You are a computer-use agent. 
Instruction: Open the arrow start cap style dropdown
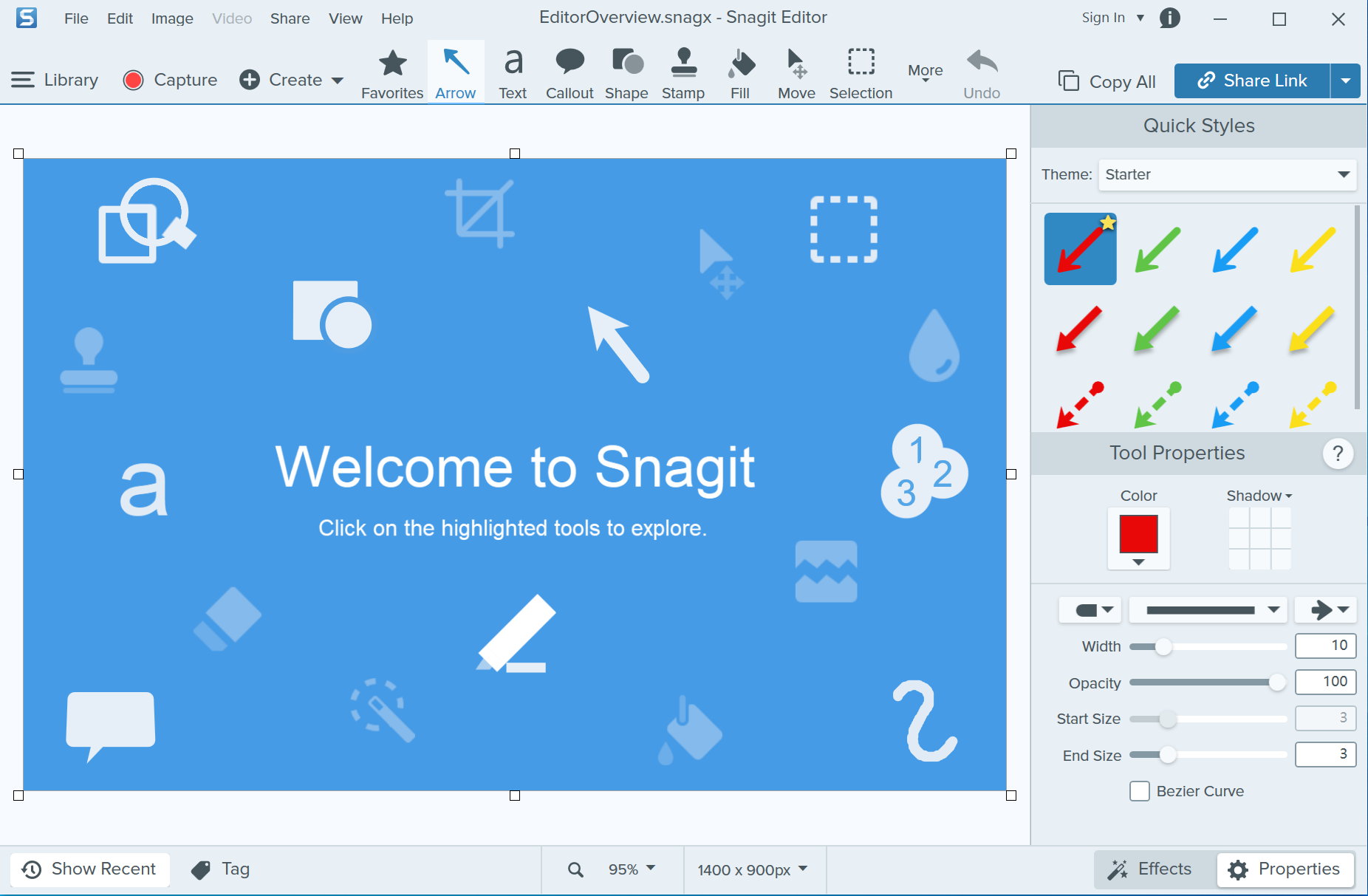coord(1091,610)
